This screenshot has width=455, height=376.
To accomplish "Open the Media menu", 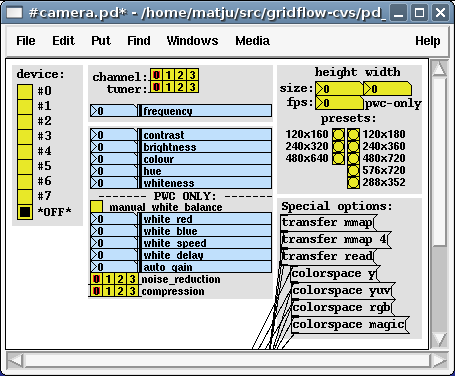I will 252,41.
